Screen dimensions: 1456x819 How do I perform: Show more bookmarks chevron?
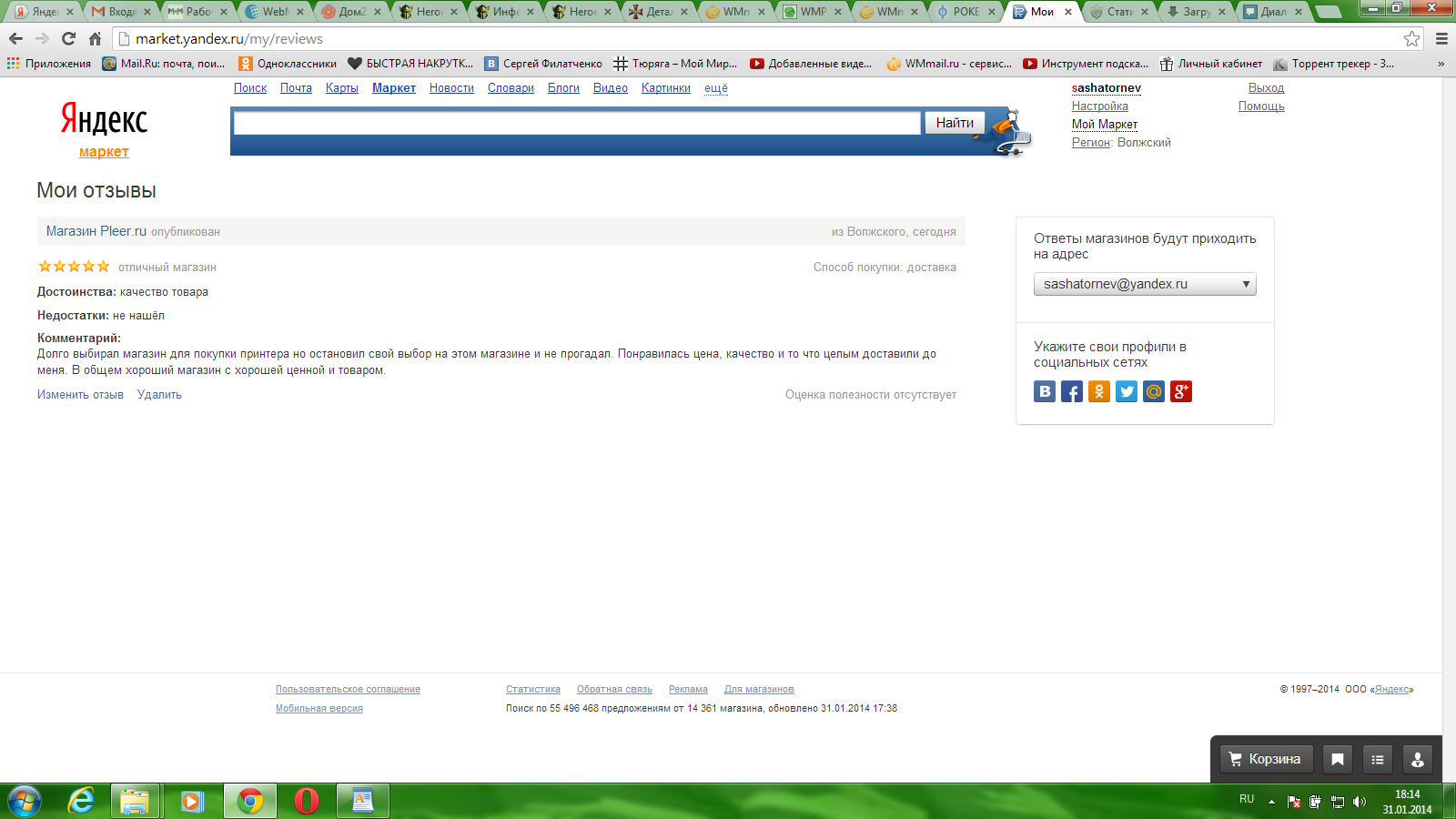coord(1441,64)
